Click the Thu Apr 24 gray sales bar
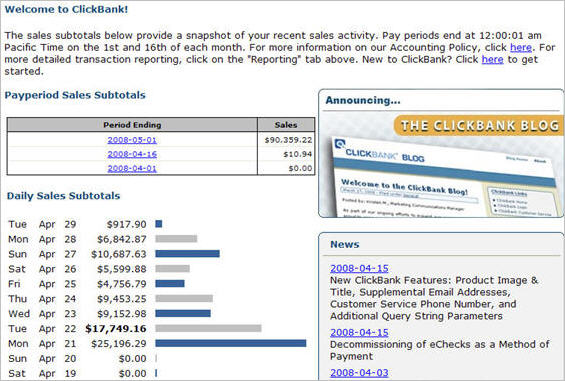 (184, 298)
